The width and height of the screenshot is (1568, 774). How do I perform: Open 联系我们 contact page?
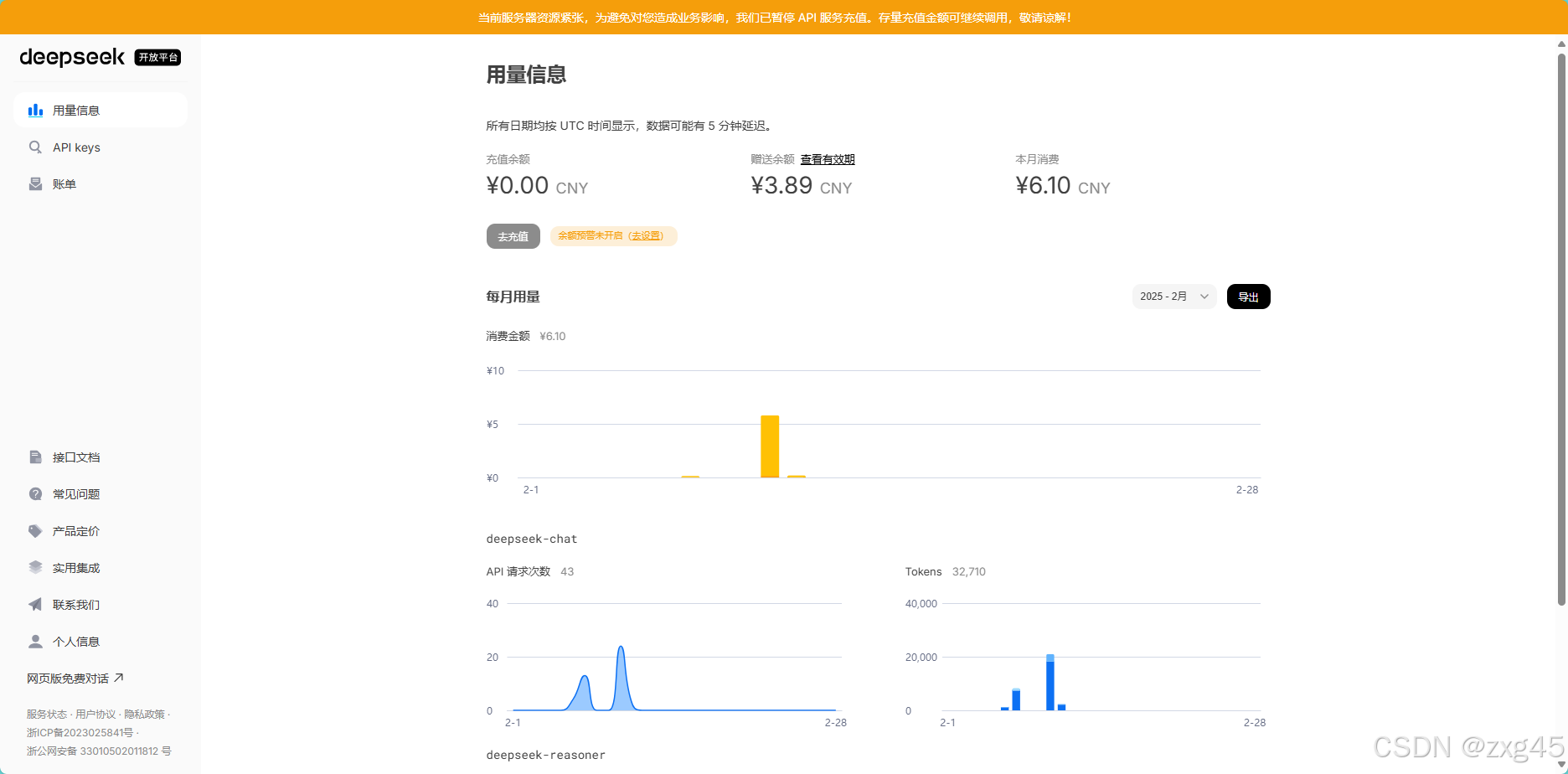[x=101, y=605]
